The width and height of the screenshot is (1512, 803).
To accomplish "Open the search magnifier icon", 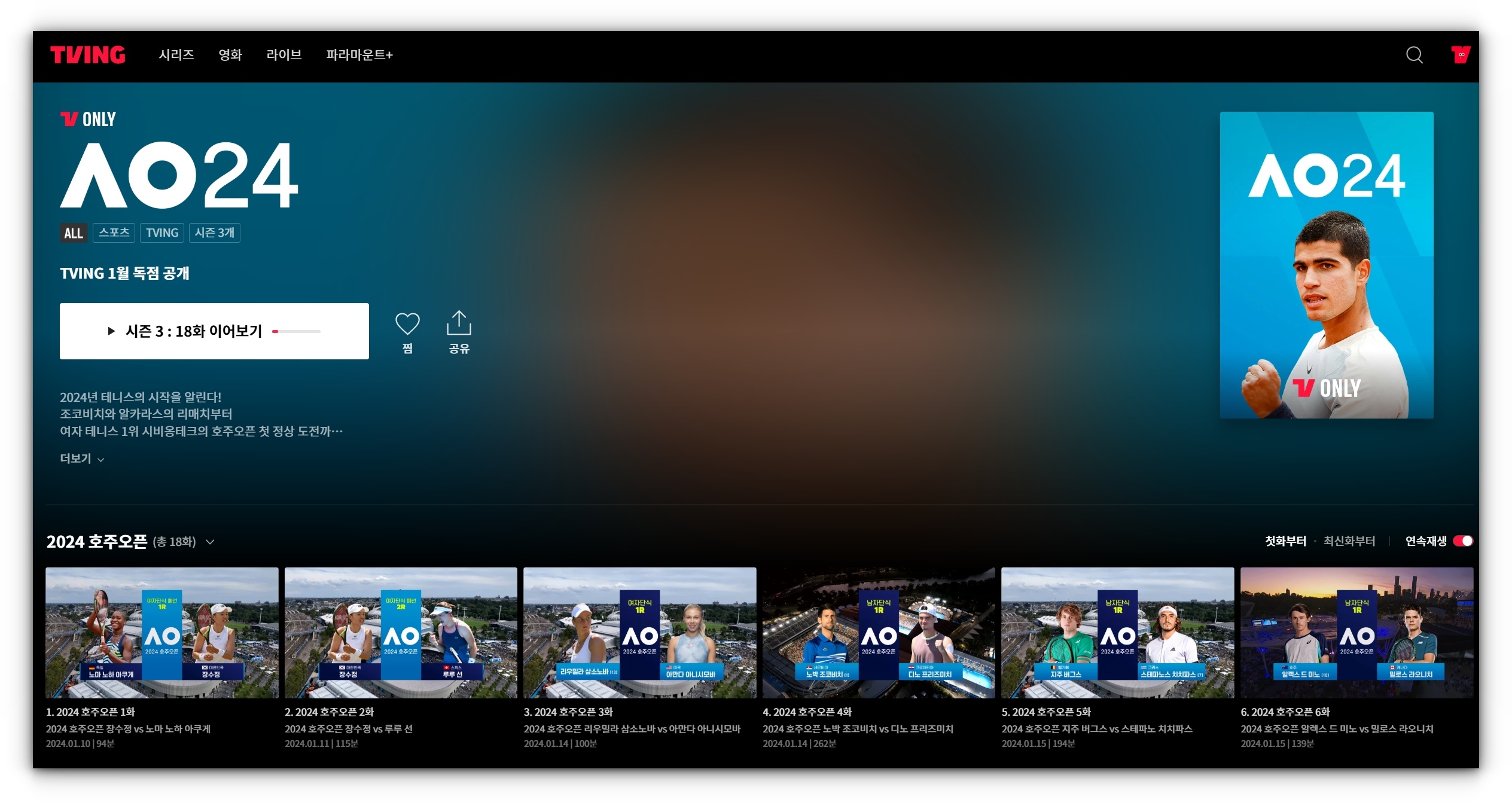I will point(1413,55).
